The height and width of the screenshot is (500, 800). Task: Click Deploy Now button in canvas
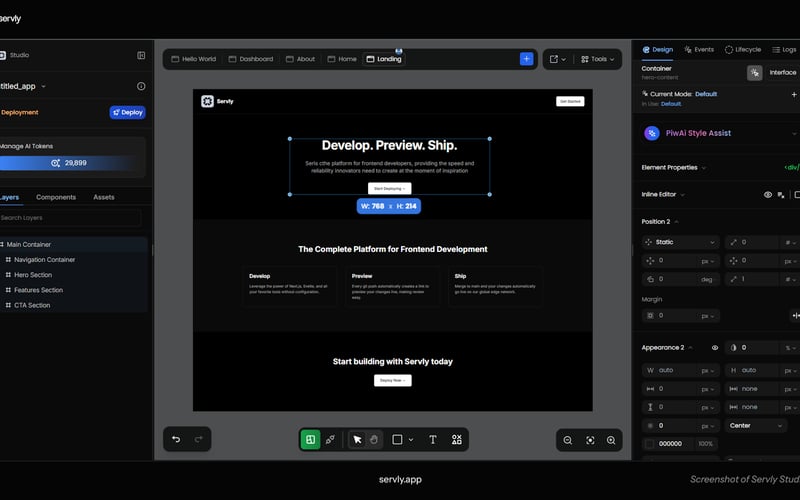[392, 380]
